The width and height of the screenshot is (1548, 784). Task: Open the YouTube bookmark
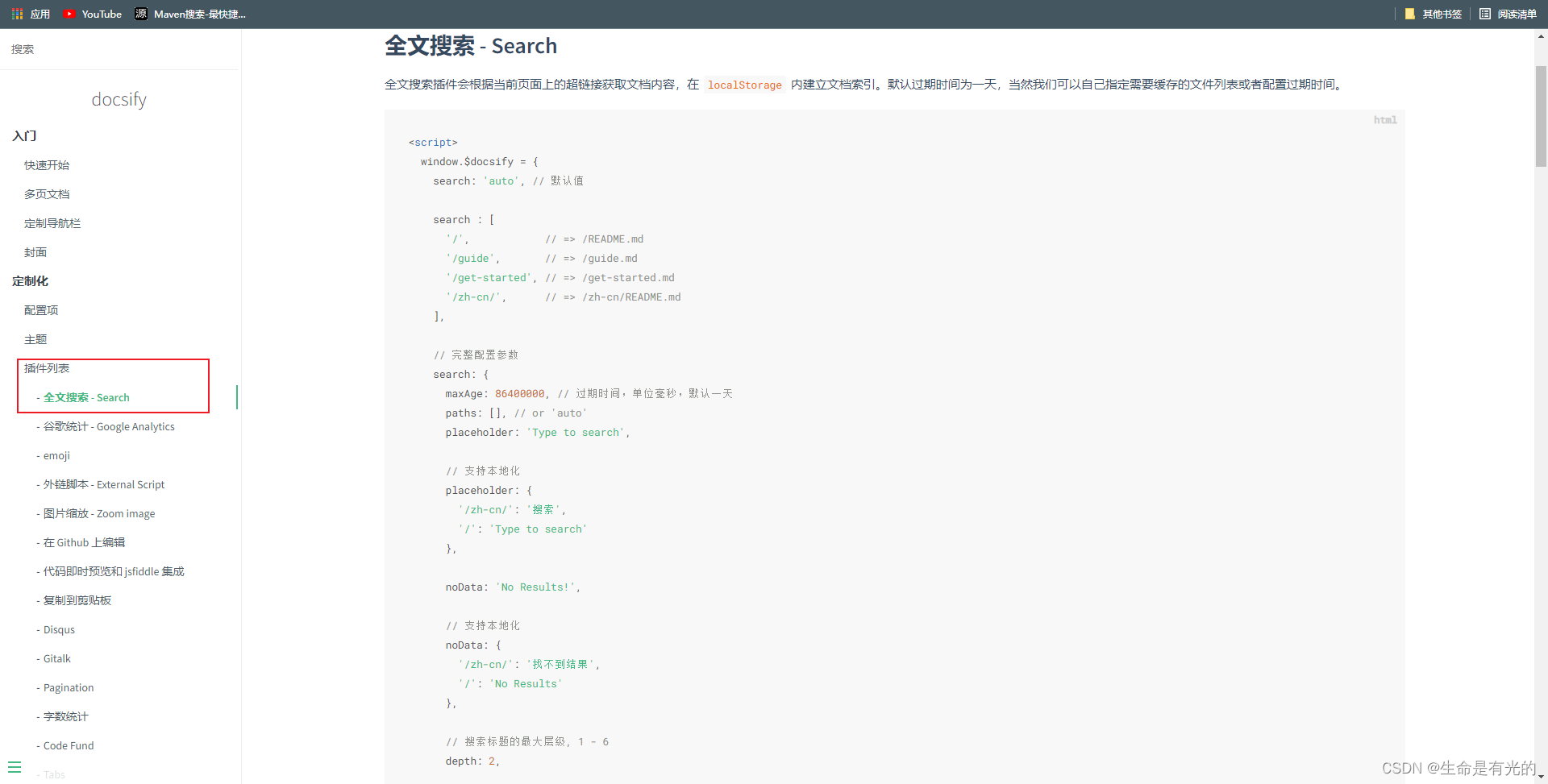click(93, 14)
